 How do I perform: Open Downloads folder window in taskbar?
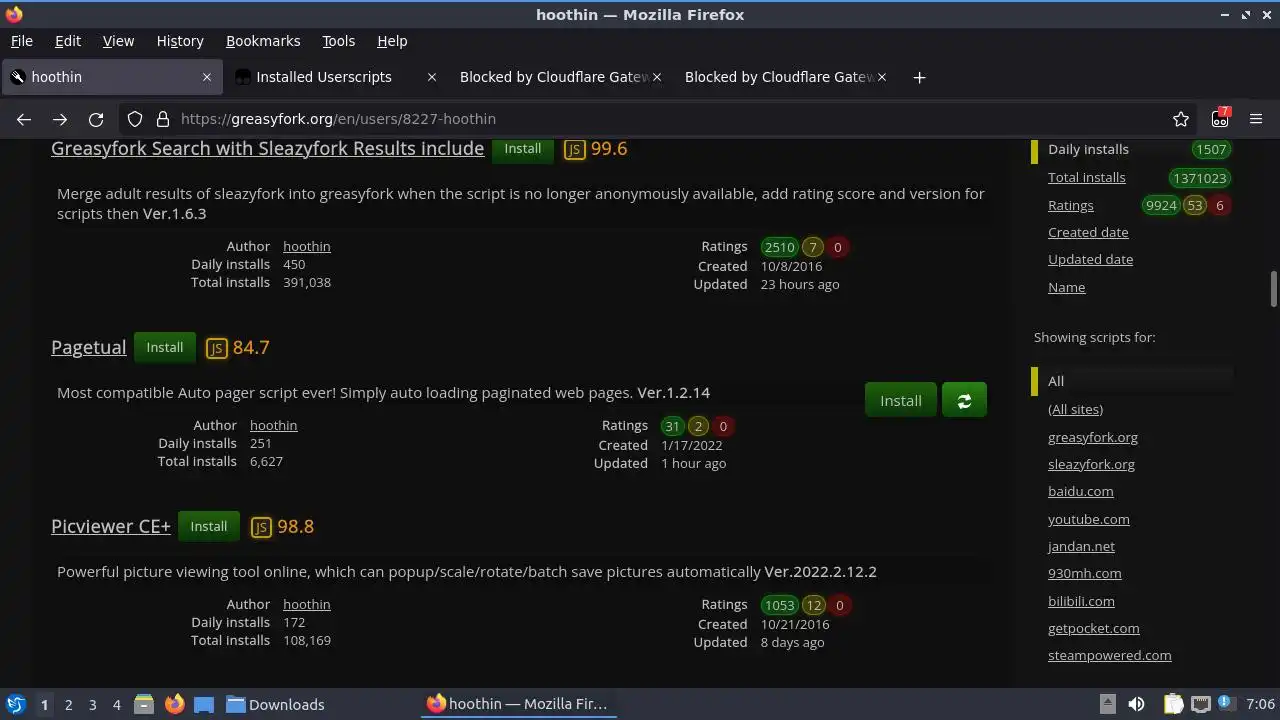click(x=275, y=704)
